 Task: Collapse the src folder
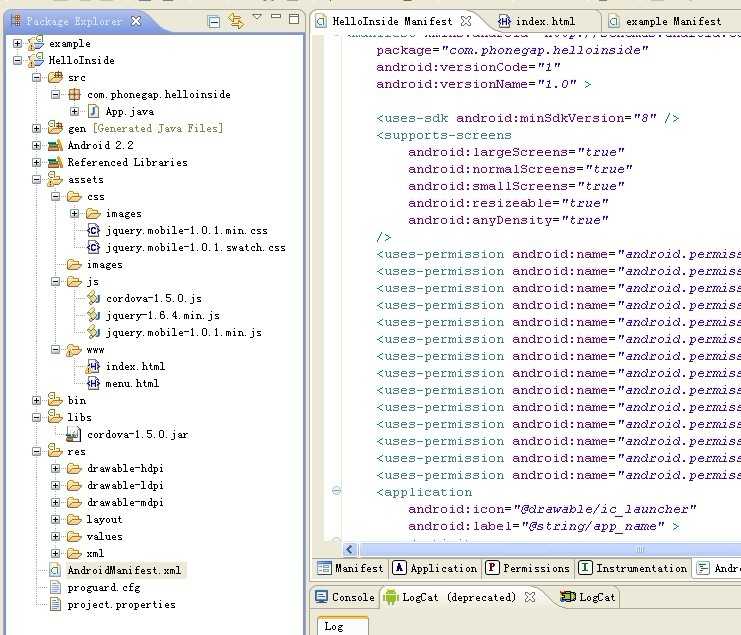[36, 77]
